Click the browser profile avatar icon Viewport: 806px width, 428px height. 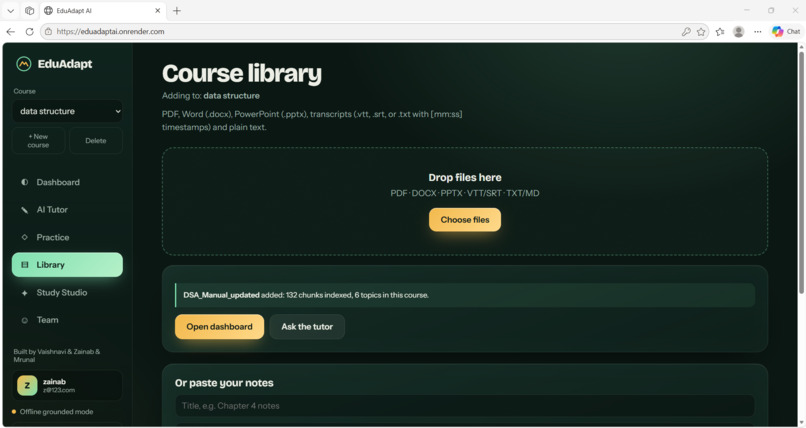tap(739, 32)
